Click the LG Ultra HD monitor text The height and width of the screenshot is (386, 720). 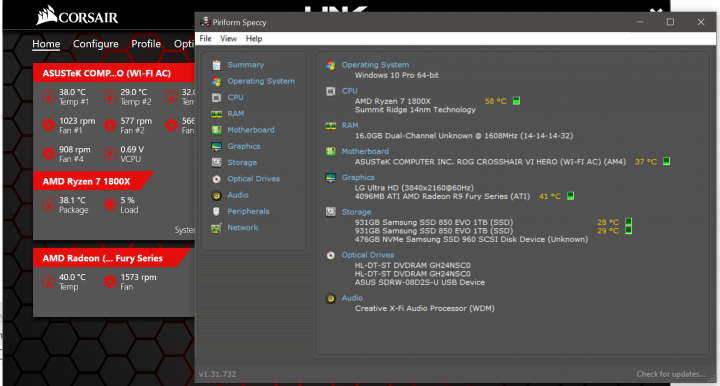click(x=414, y=188)
